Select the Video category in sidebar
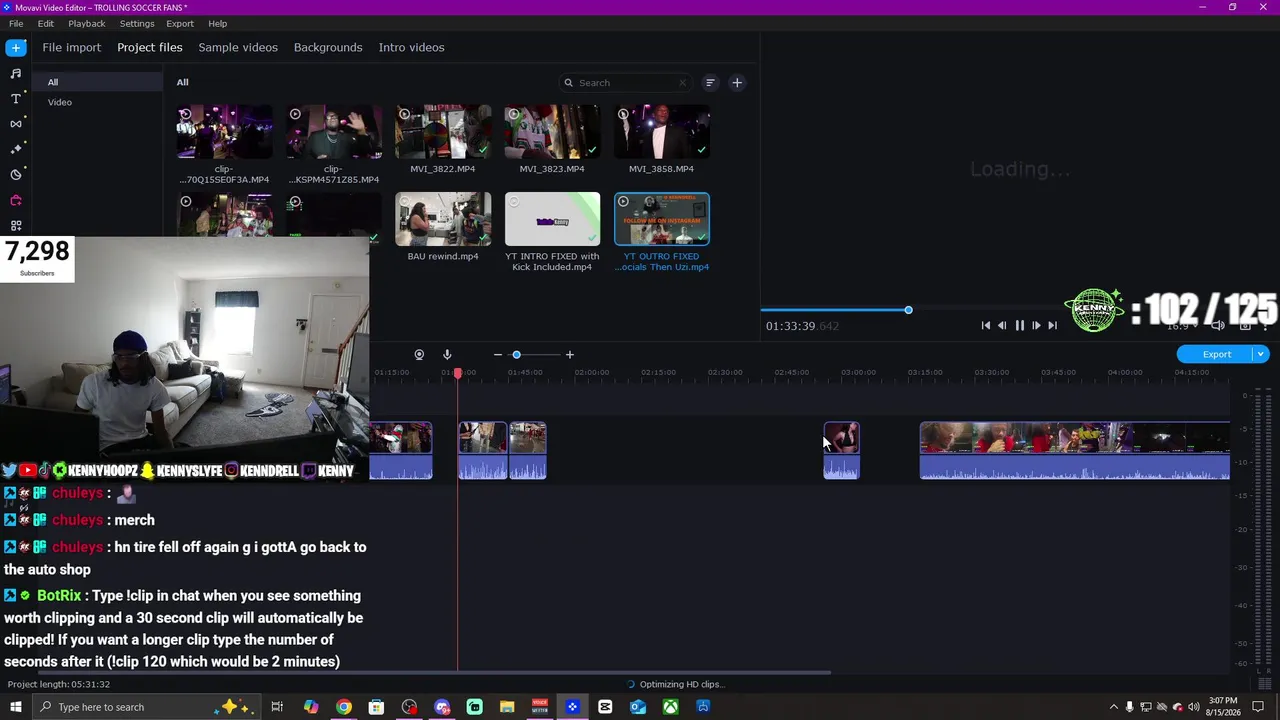The height and width of the screenshot is (720, 1280). tap(97, 102)
